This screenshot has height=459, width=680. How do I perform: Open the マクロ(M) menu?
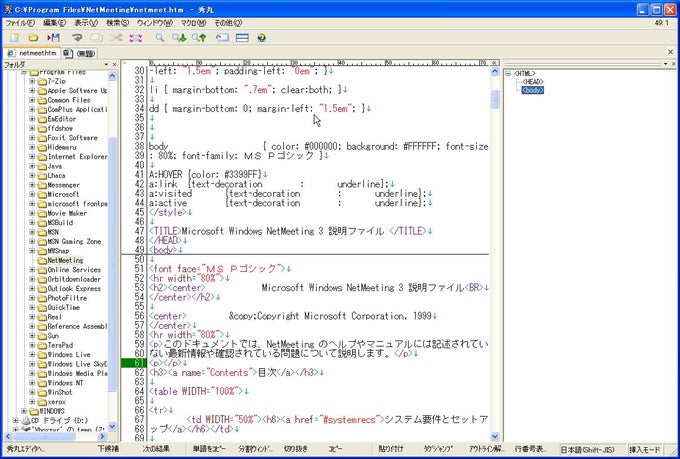[x=193, y=23]
